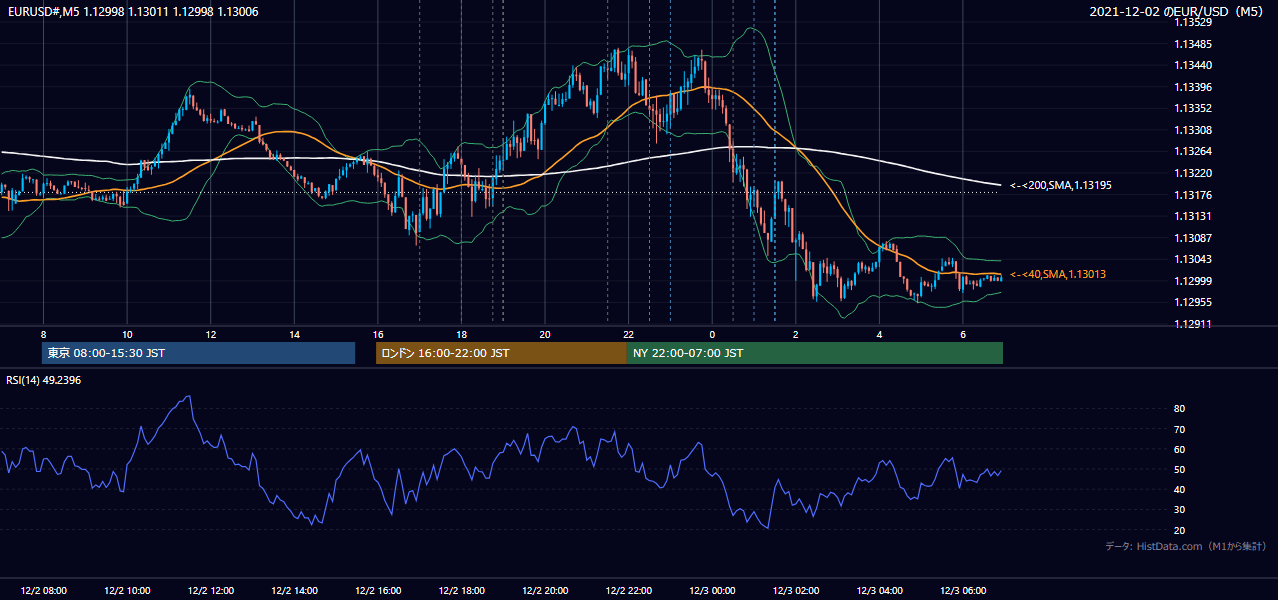Click price axis value 1.13043
The width and height of the screenshot is (1278, 600).
(1193, 259)
